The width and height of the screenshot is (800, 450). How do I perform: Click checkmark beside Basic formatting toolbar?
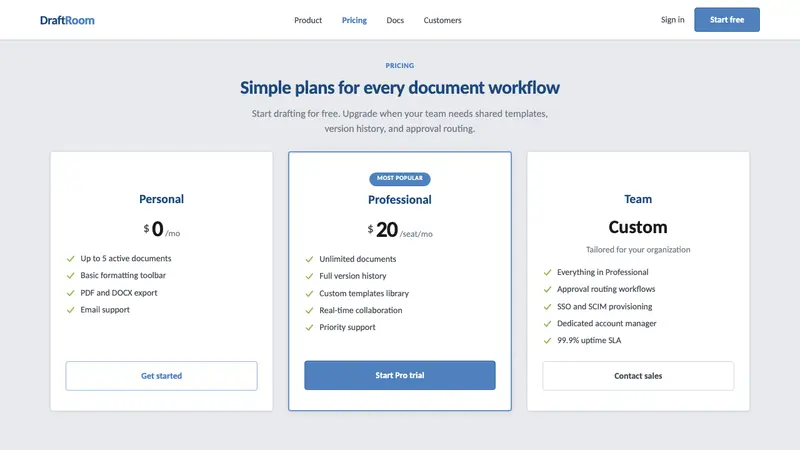point(70,276)
